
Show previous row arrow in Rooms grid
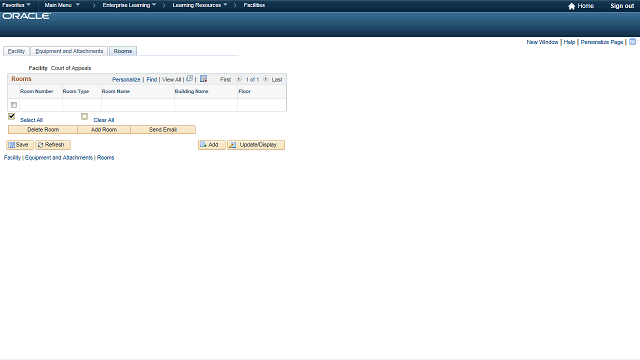[239, 79]
